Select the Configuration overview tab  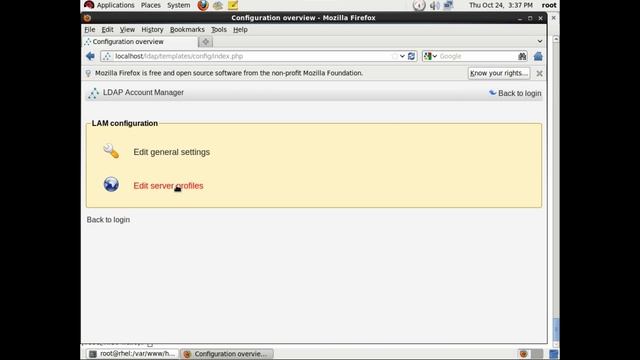tap(140, 42)
